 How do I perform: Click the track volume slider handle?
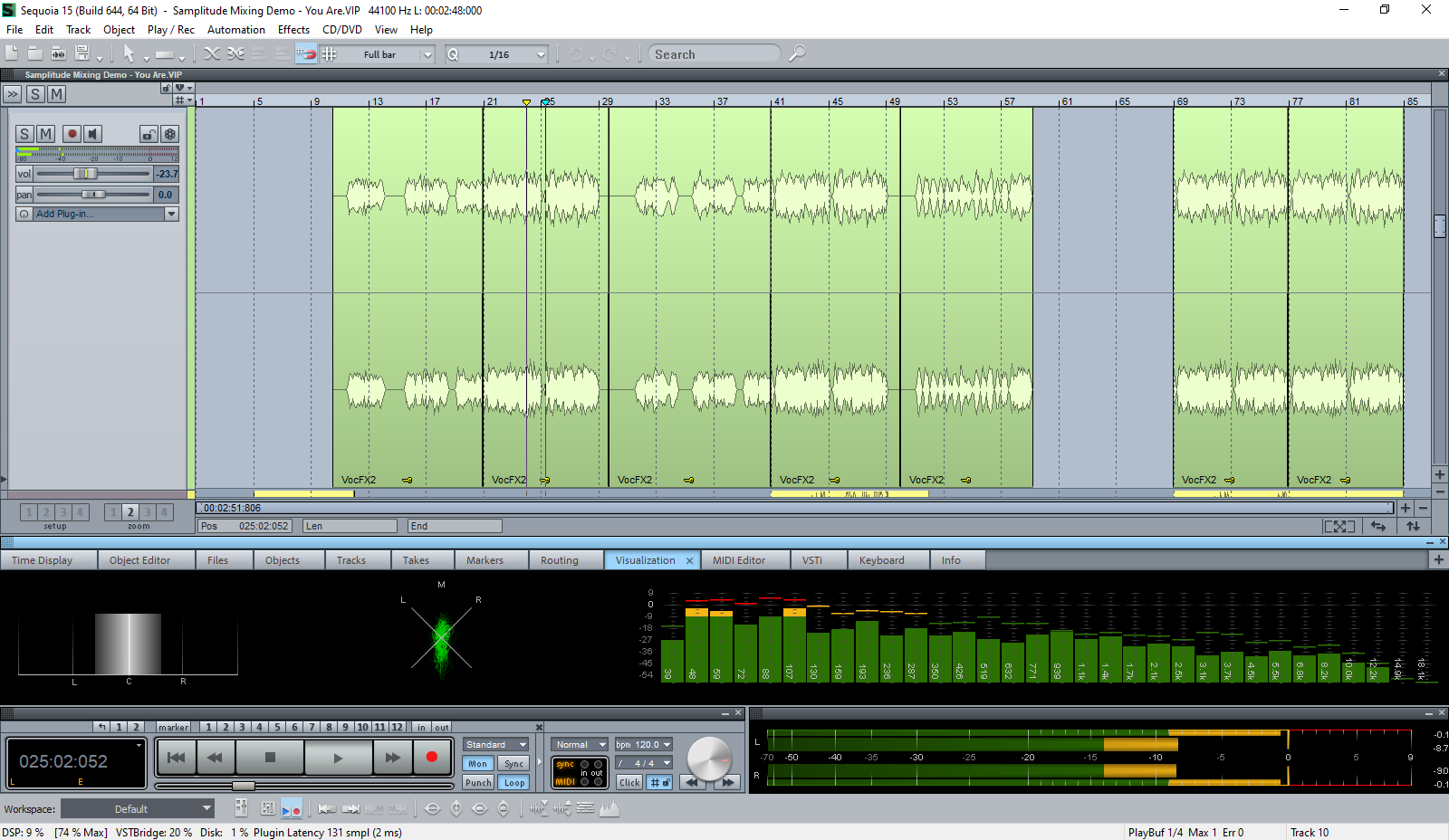pos(85,173)
